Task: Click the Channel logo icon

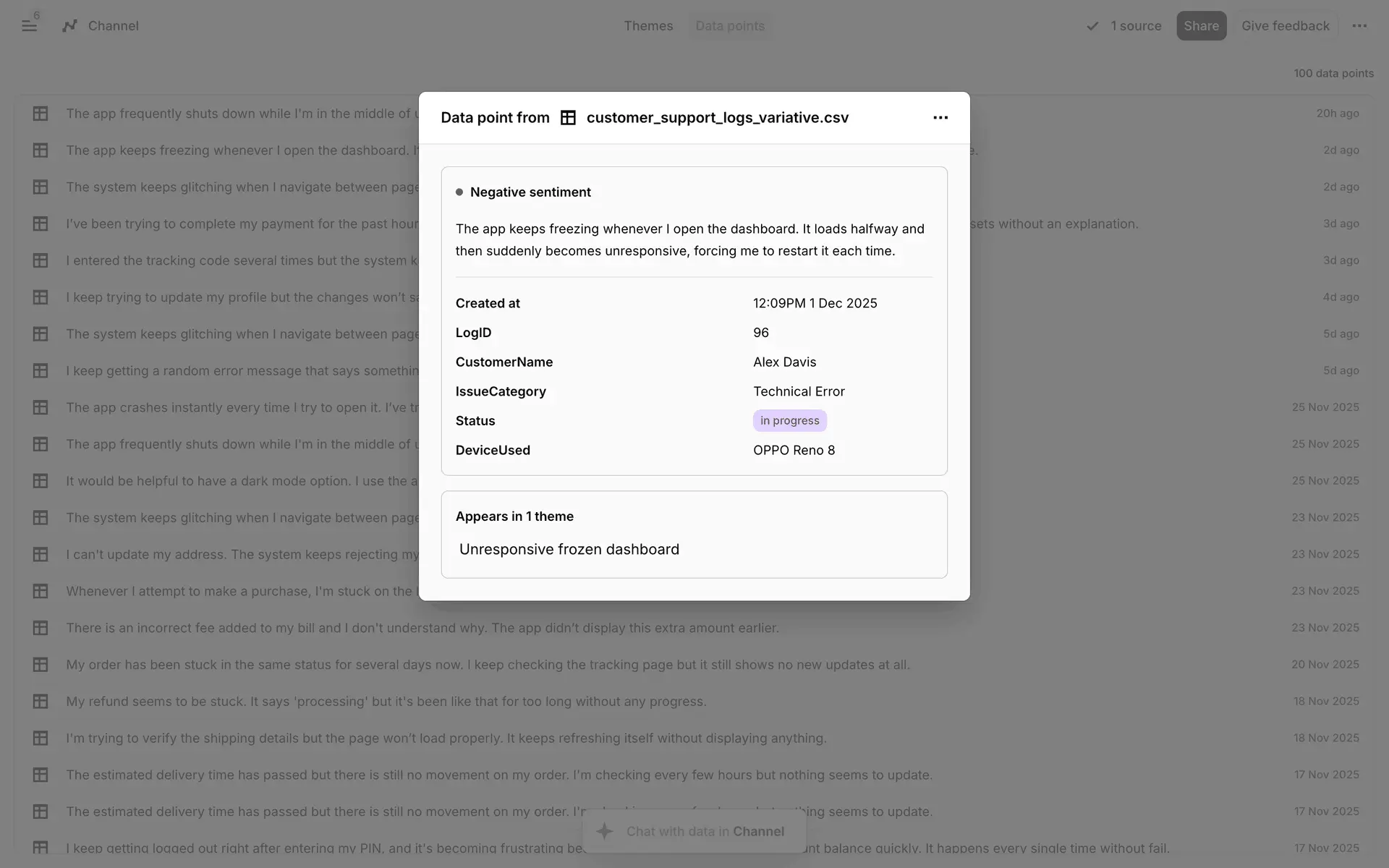Action: 69,26
